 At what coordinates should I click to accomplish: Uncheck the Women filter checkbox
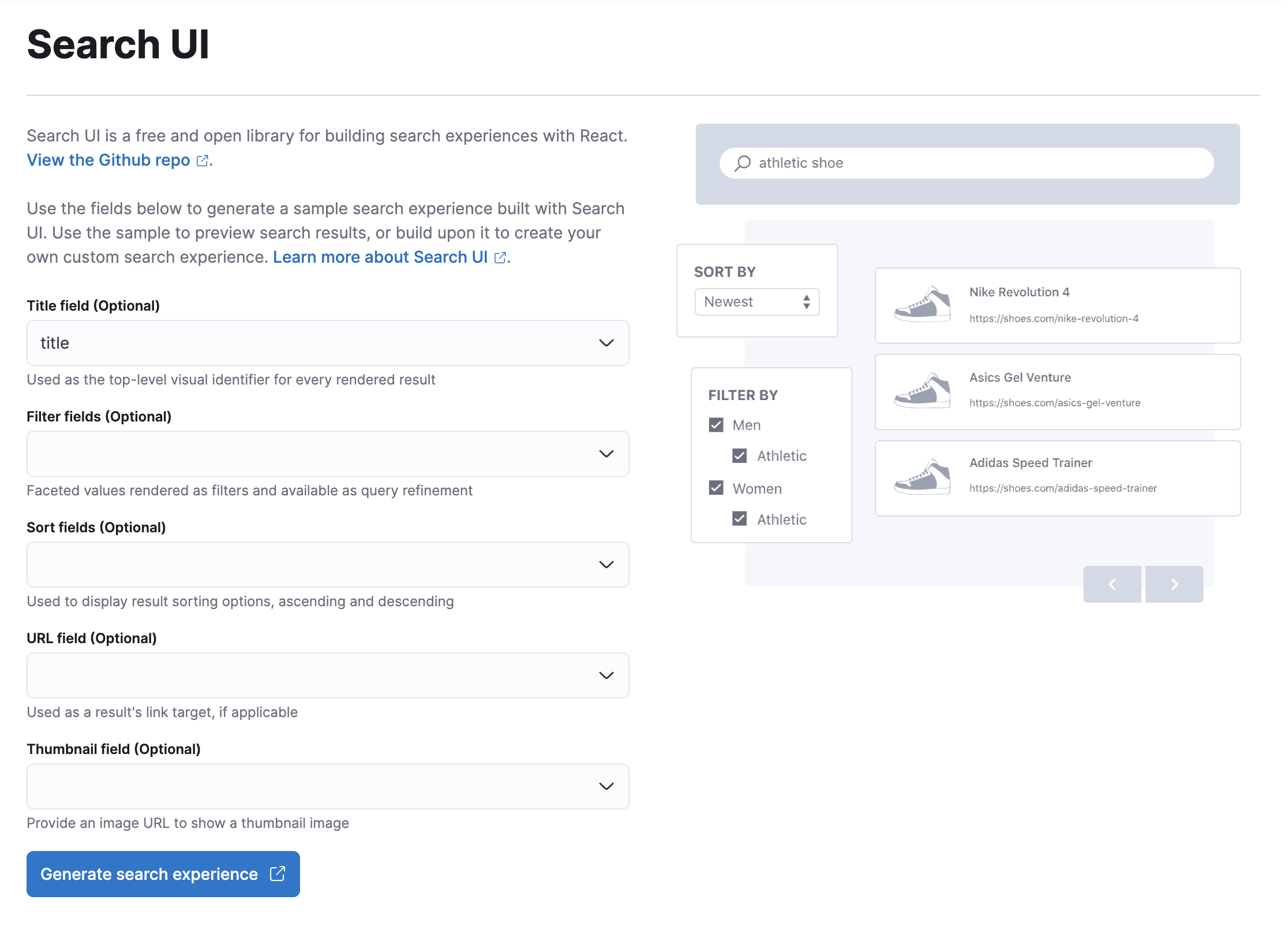pos(716,488)
